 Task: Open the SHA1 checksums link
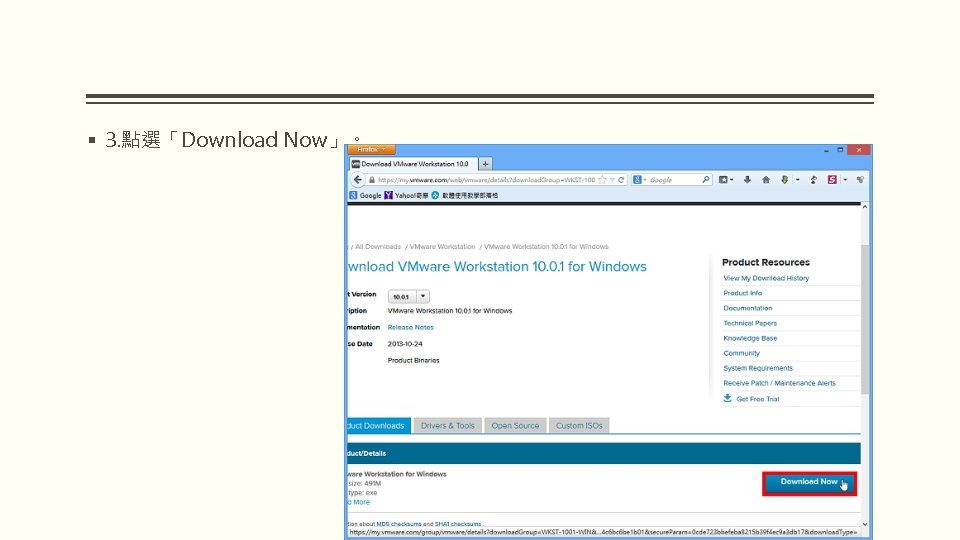click(x=458, y=524)
